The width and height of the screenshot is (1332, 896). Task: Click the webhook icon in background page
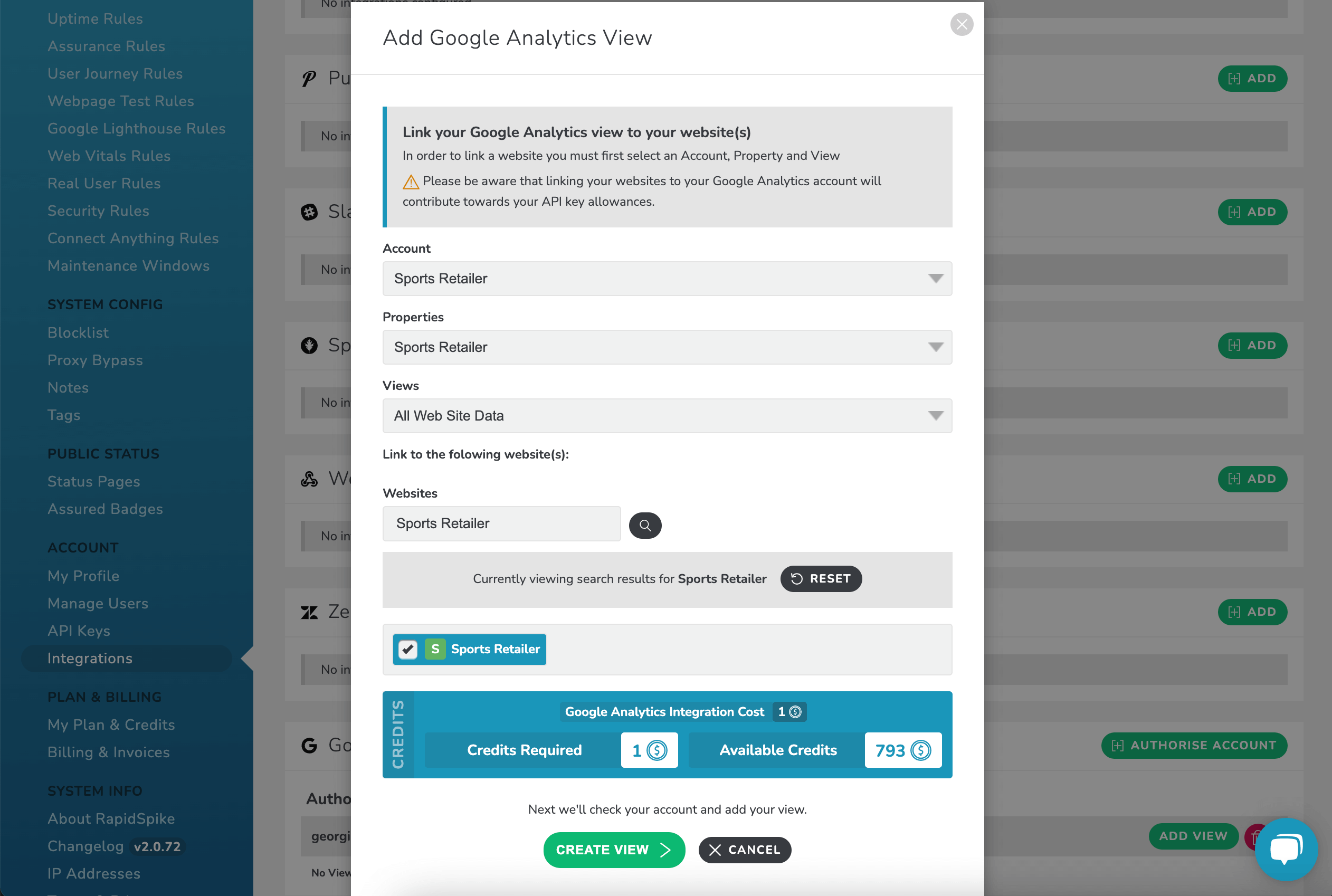pyautogui.click(x=309, y=479)
